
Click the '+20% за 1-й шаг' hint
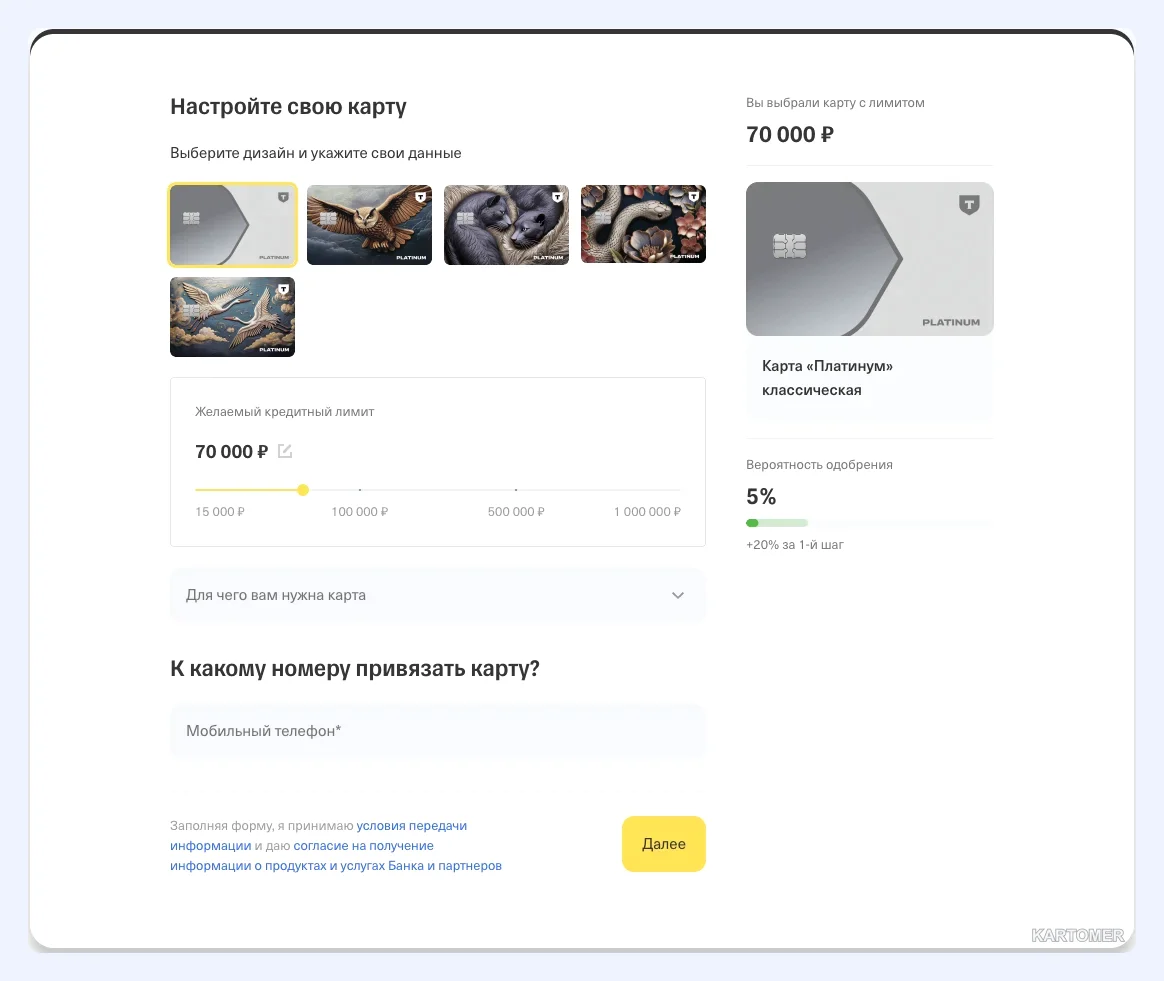point(794,544)
